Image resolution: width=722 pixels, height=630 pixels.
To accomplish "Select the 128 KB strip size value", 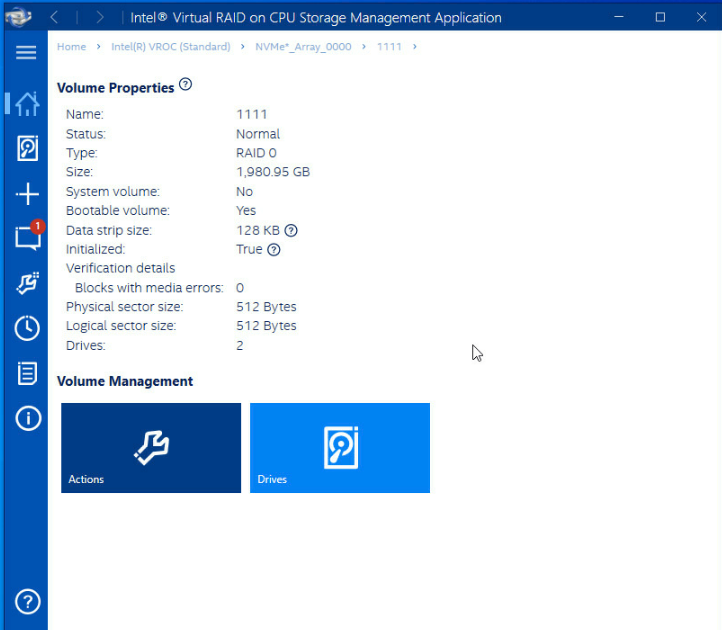I will coord(258,230).
